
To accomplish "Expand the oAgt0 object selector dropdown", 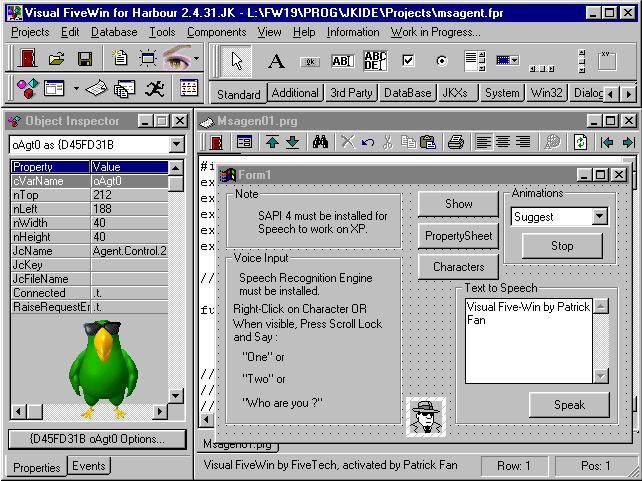I will point(177,145).
